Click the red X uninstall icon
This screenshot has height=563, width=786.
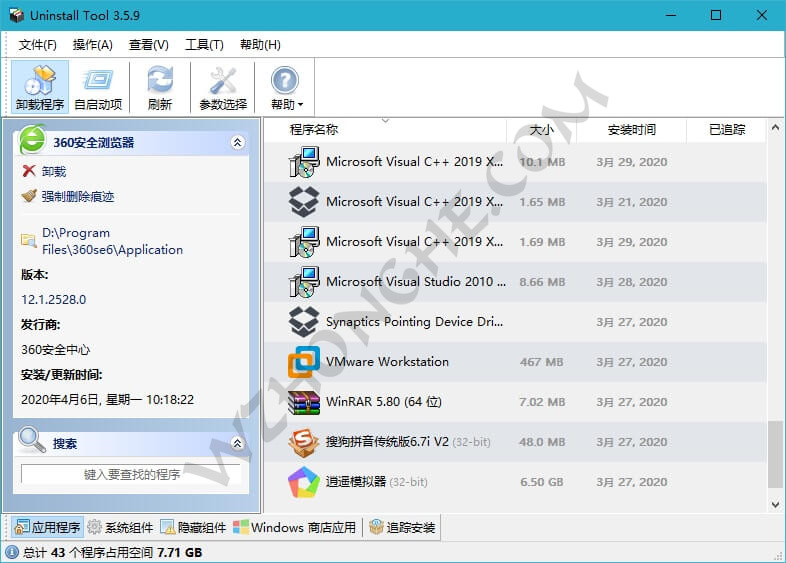tap(29, 171)
